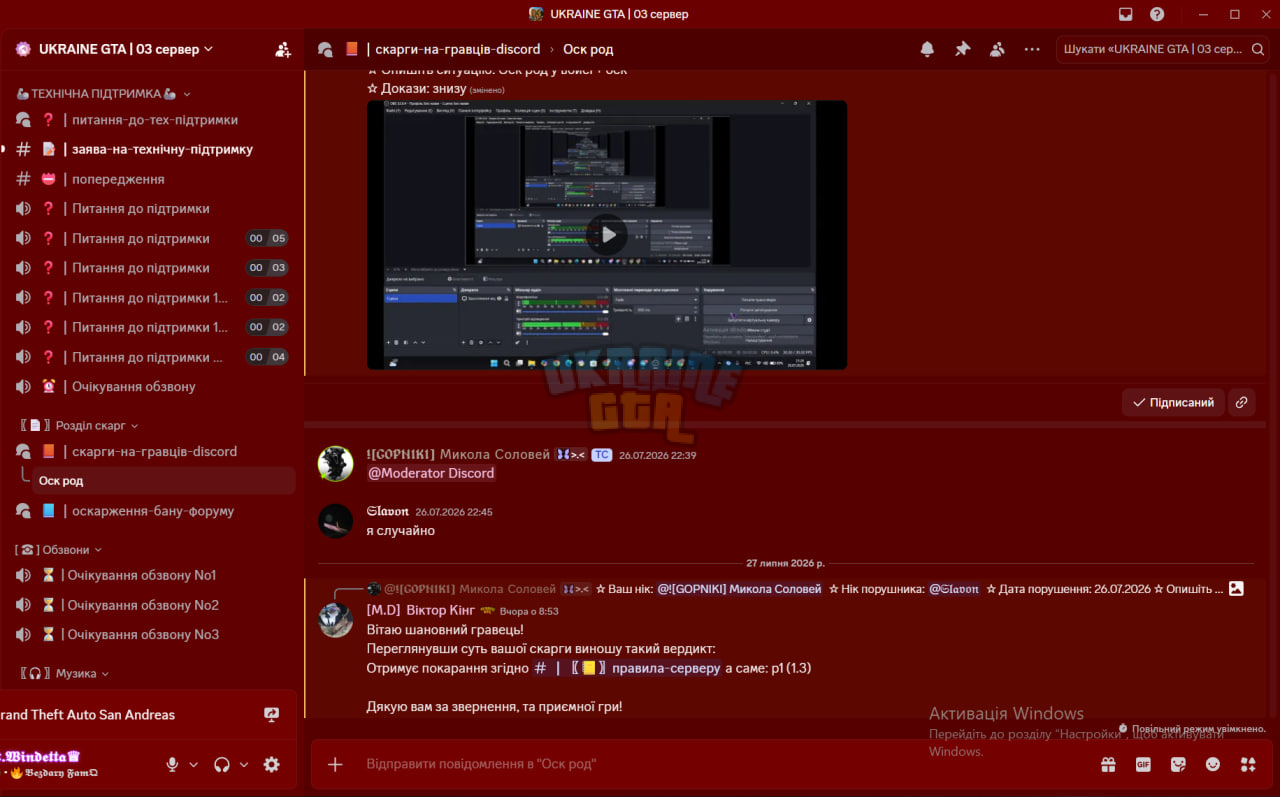Viewport: 1280px width, 797px height.
Task: Collapse the Обзвони category
Action: 59,549
